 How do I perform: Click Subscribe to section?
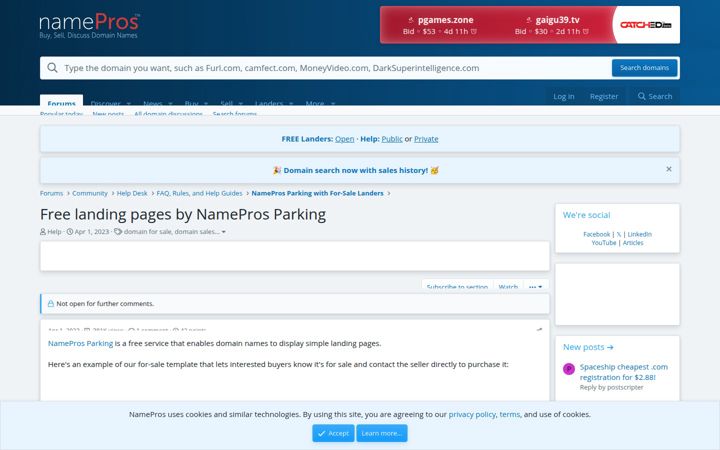pos(457,287)
